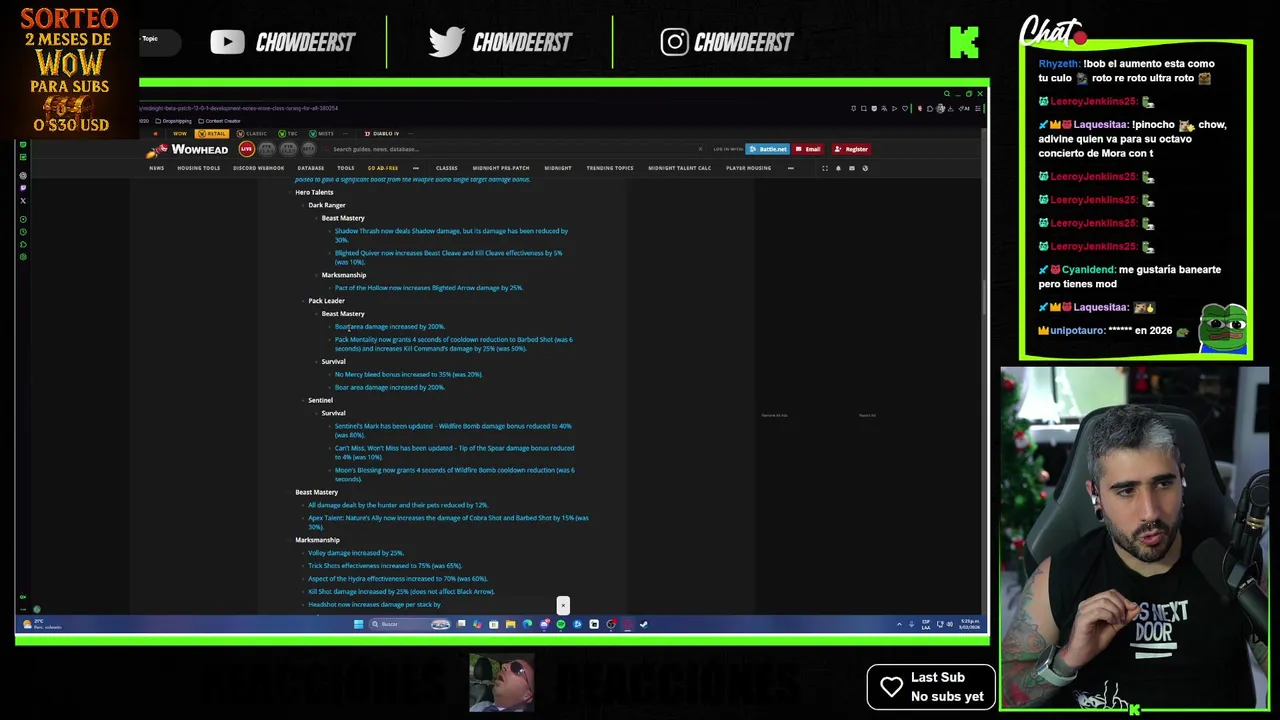The image size is (1280, 720).
Task: Click the Wowhead logo
Action: [187, 149]
